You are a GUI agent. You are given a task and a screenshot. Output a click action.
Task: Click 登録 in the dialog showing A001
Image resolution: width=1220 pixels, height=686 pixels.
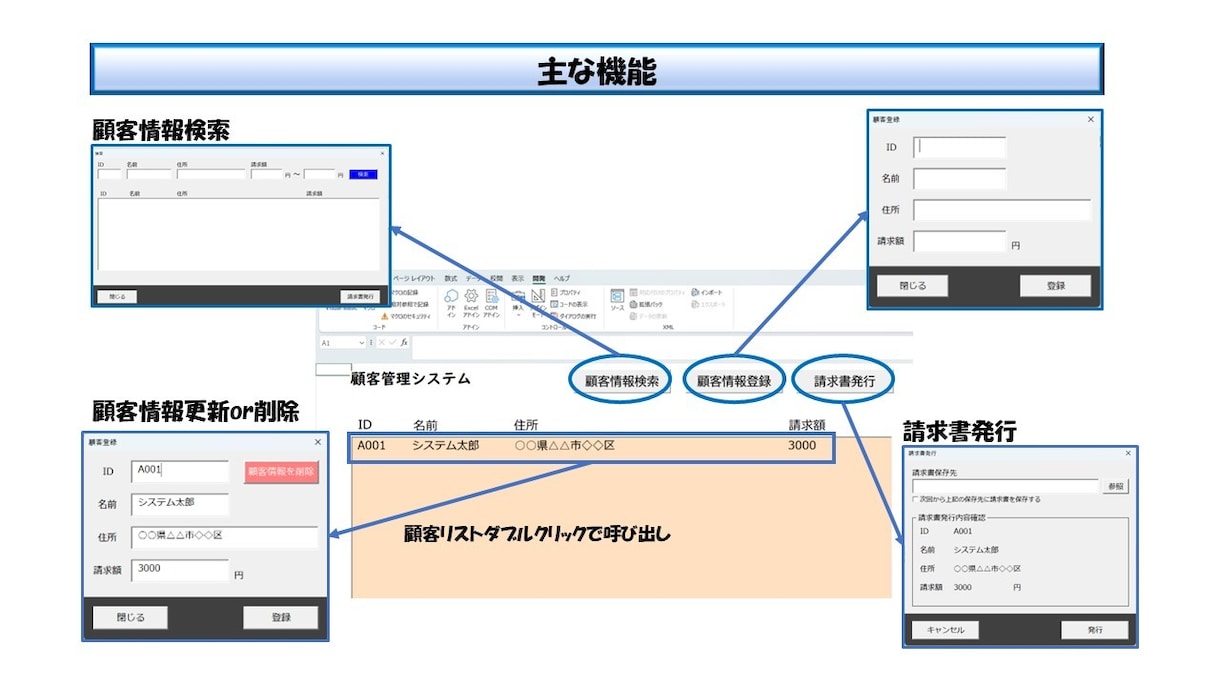(x=281, y=617)
